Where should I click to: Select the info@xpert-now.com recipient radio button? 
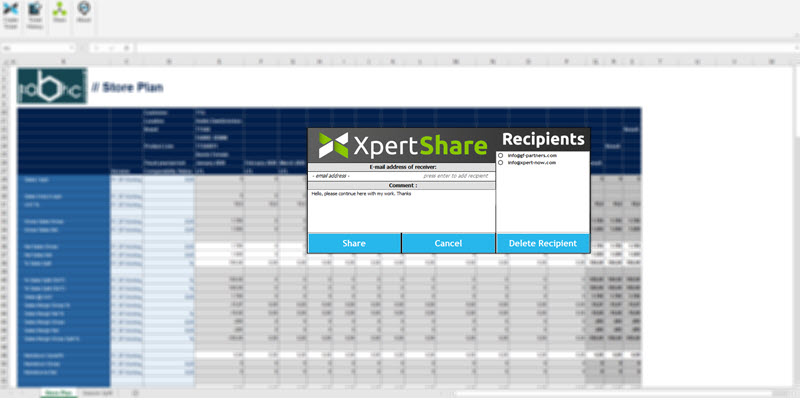click(x=501, y=162)
